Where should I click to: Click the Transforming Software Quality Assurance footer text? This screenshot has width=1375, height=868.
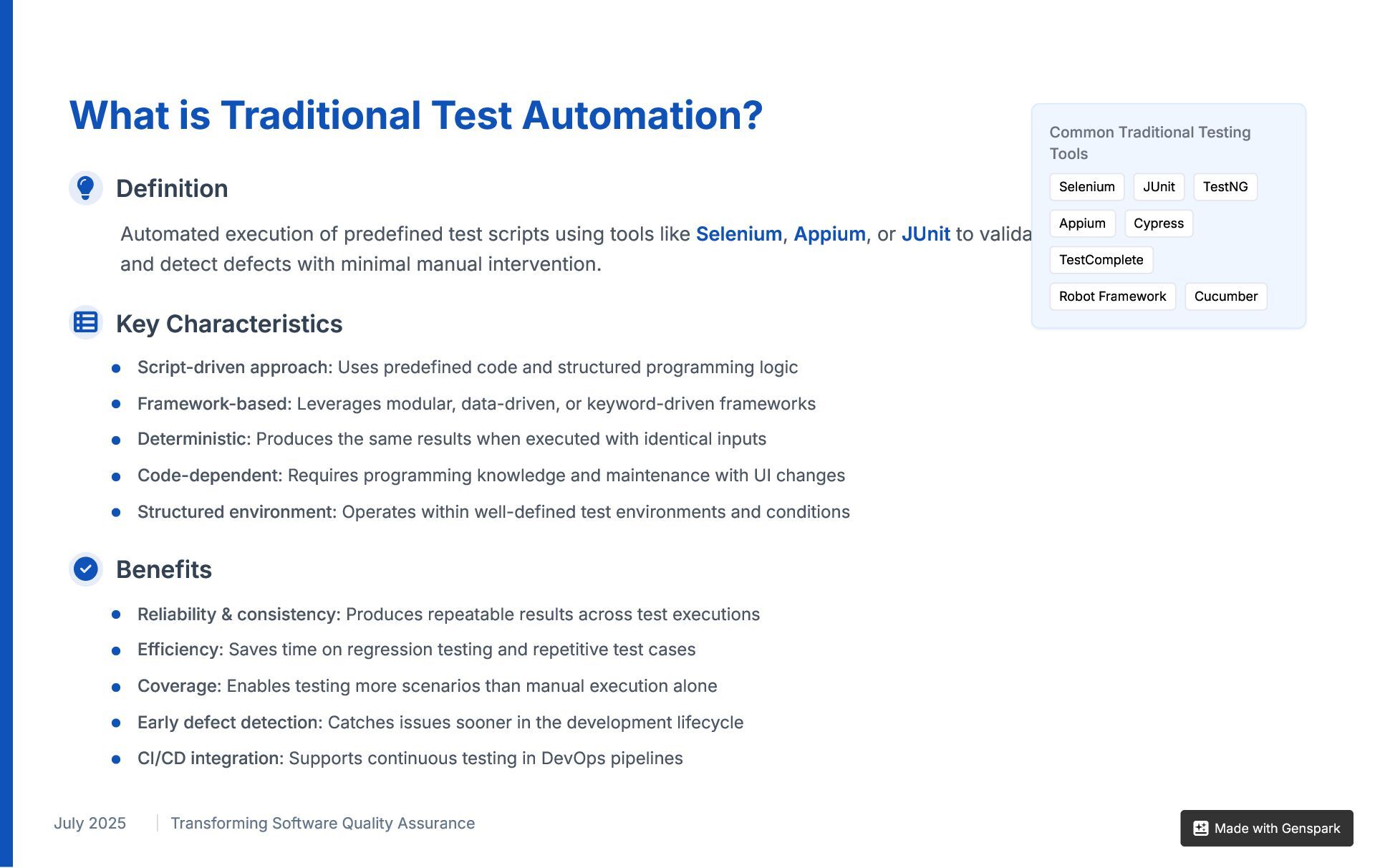pyautogui.click(x=323, y=824)
